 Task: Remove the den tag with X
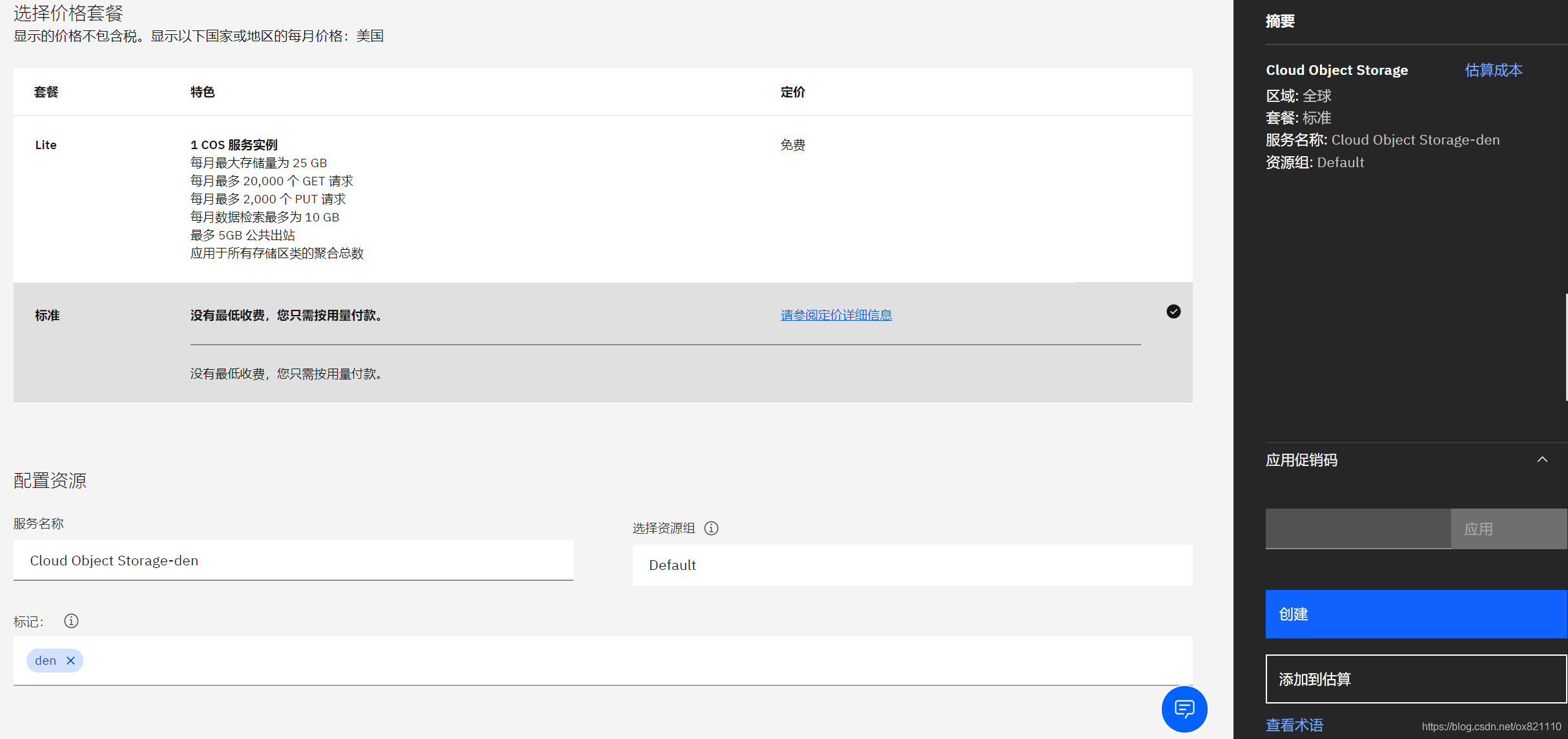(71, 660)
